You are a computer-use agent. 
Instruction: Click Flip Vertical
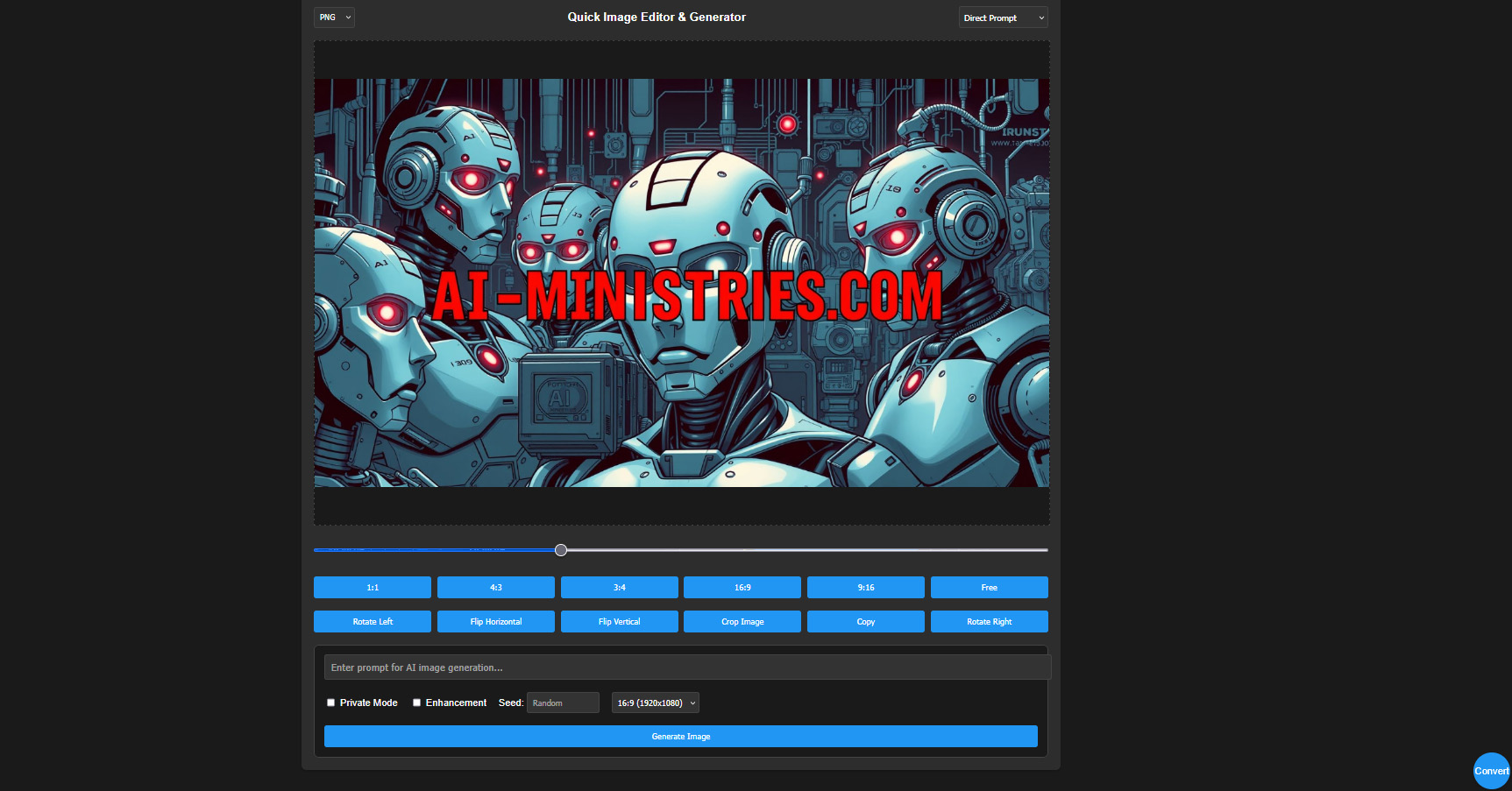pos(620,621)
